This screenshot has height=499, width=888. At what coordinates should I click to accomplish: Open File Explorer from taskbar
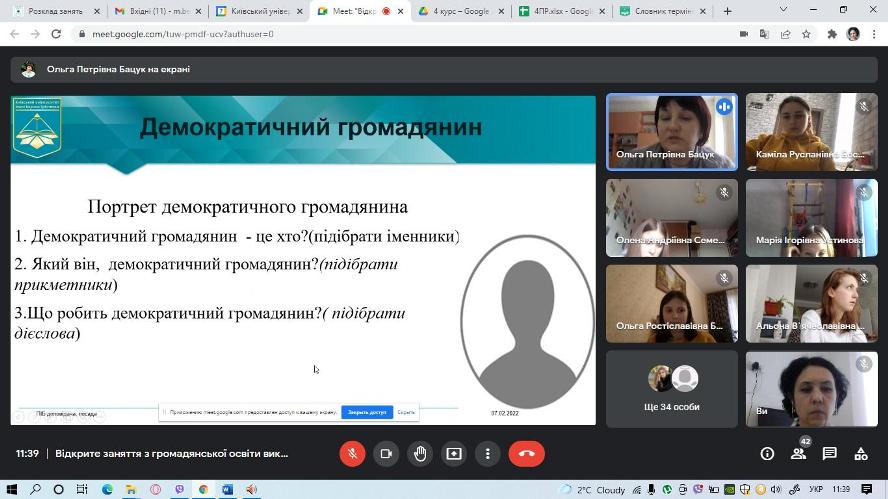coord(131,489)
